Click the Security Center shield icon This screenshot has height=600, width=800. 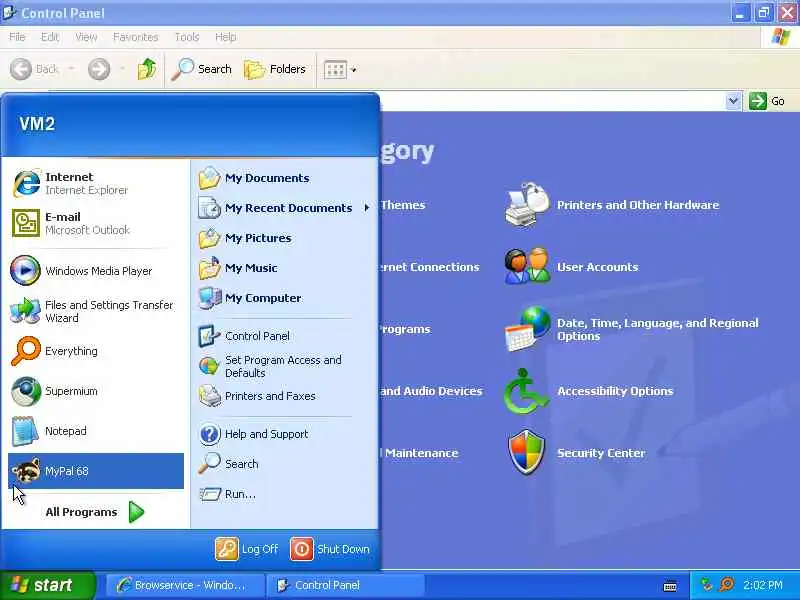pos(527,453)
